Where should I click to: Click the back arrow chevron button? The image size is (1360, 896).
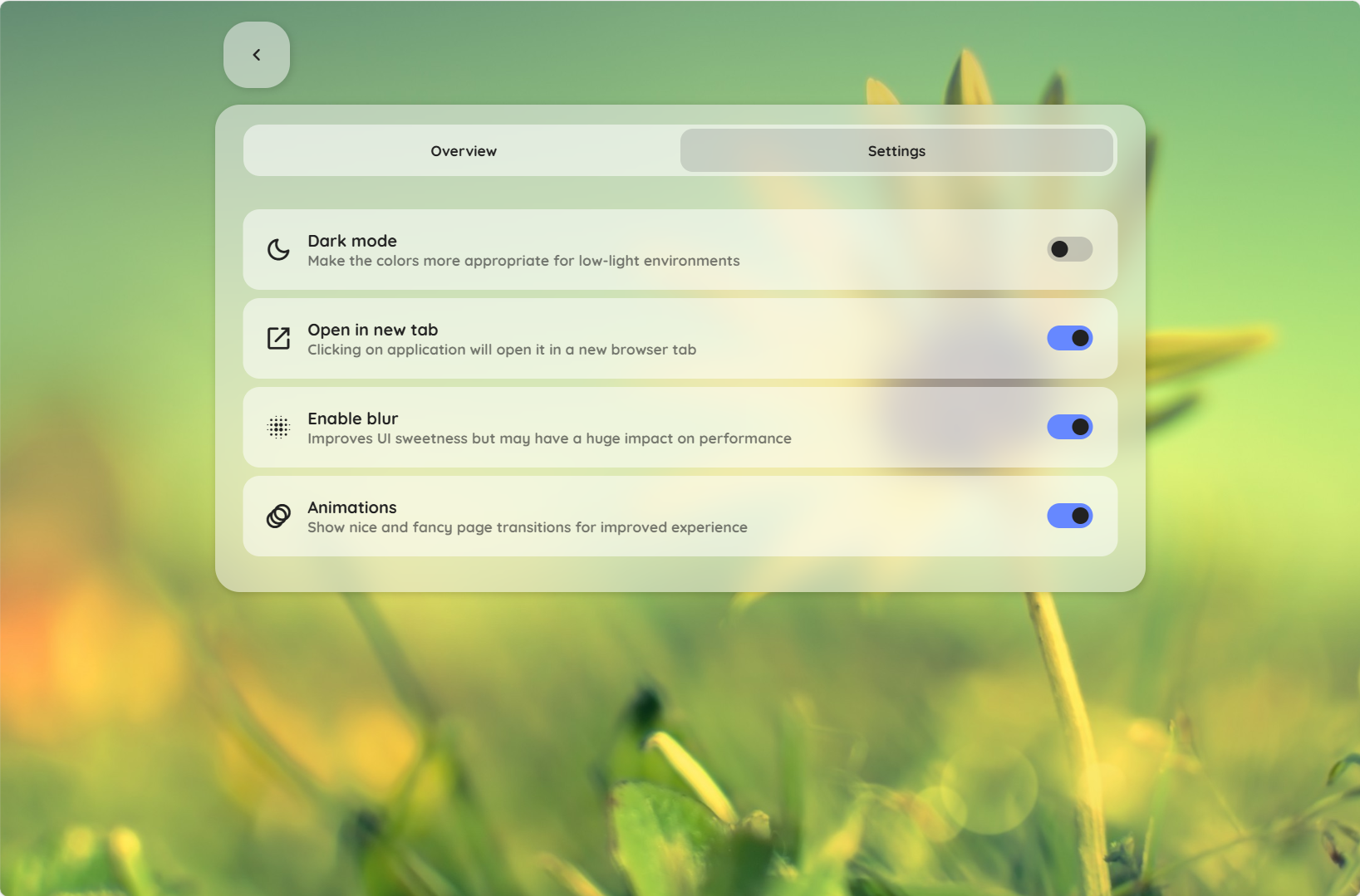(x=257, y=55)
